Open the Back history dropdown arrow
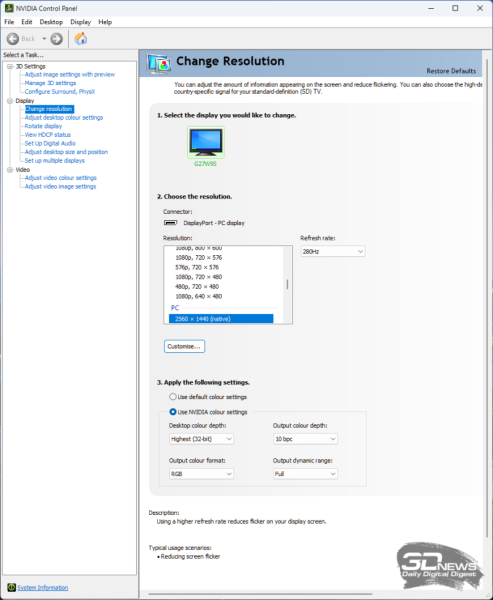 (x=44, y=39)
